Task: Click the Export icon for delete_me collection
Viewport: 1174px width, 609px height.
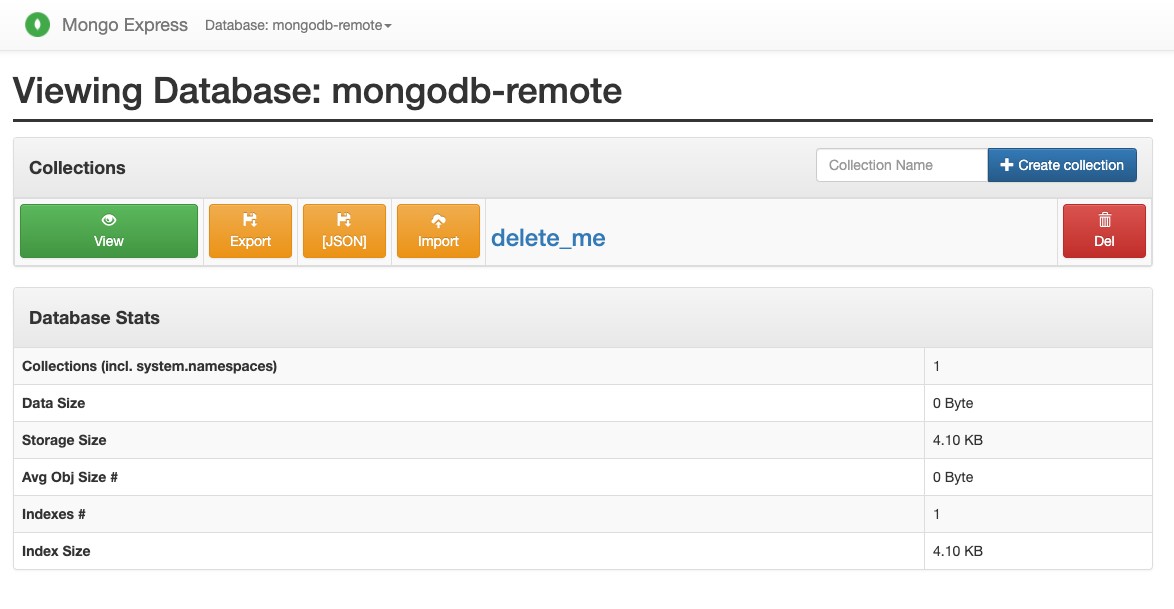Action: point(250,230)
